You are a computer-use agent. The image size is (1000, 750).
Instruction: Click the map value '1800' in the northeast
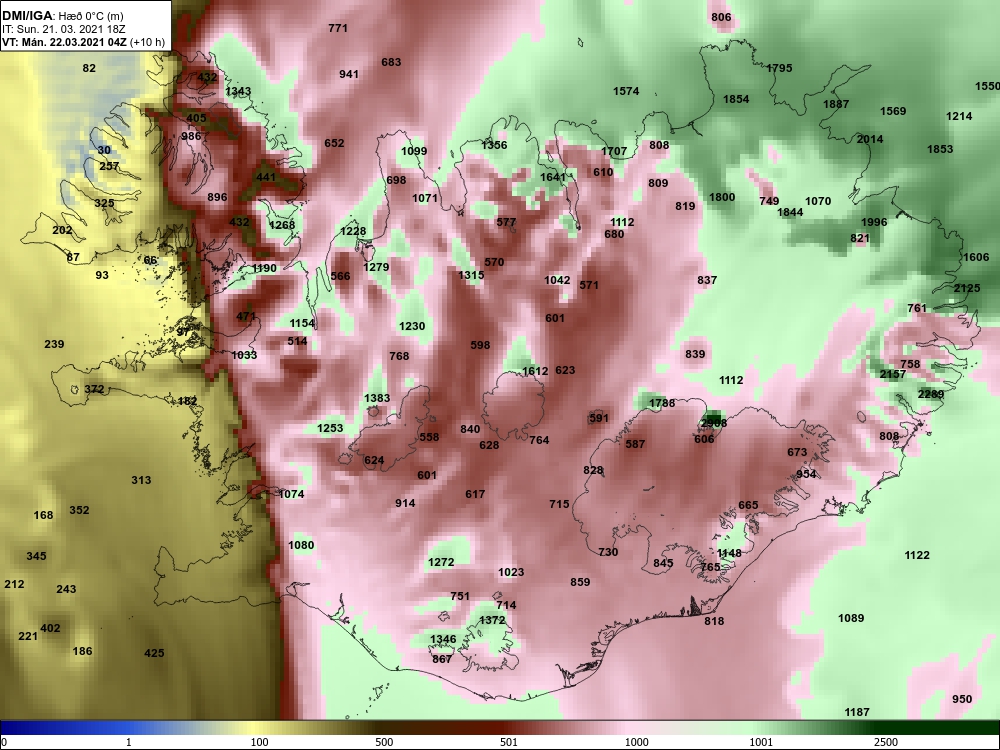pyautogui.click(x=722, y=197)
